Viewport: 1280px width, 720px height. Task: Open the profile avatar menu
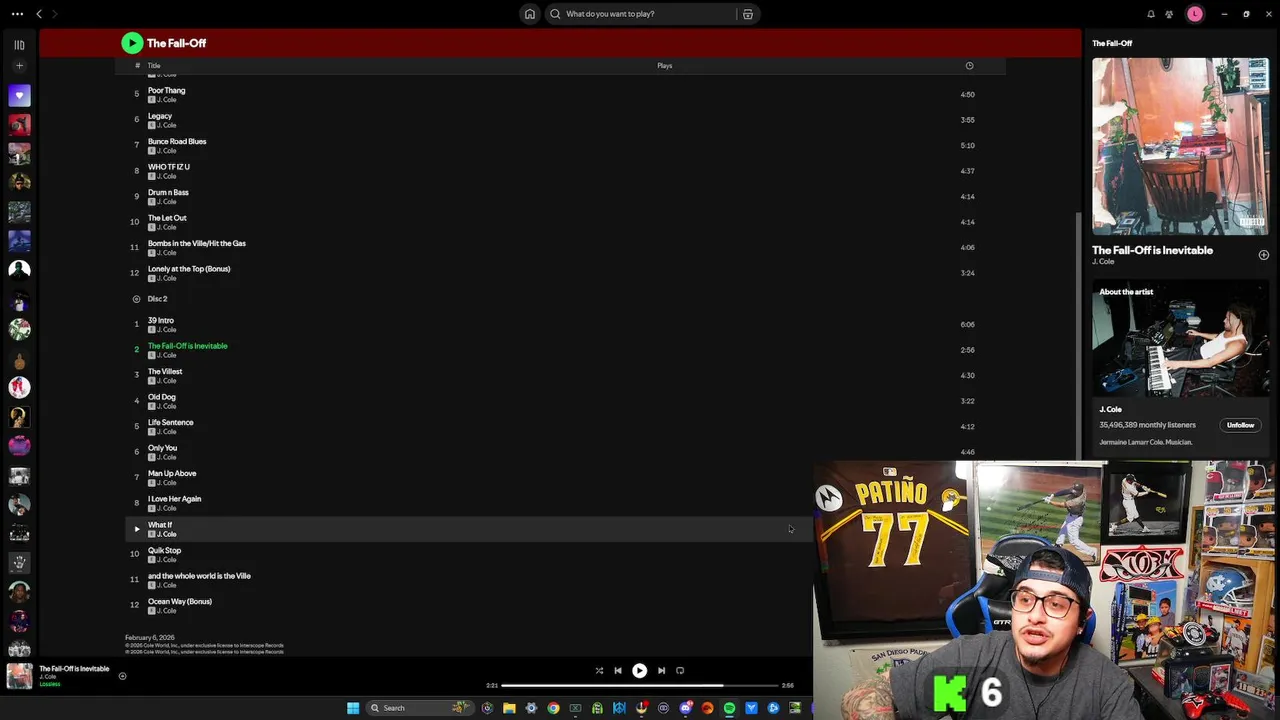[x=1195, y=14]
